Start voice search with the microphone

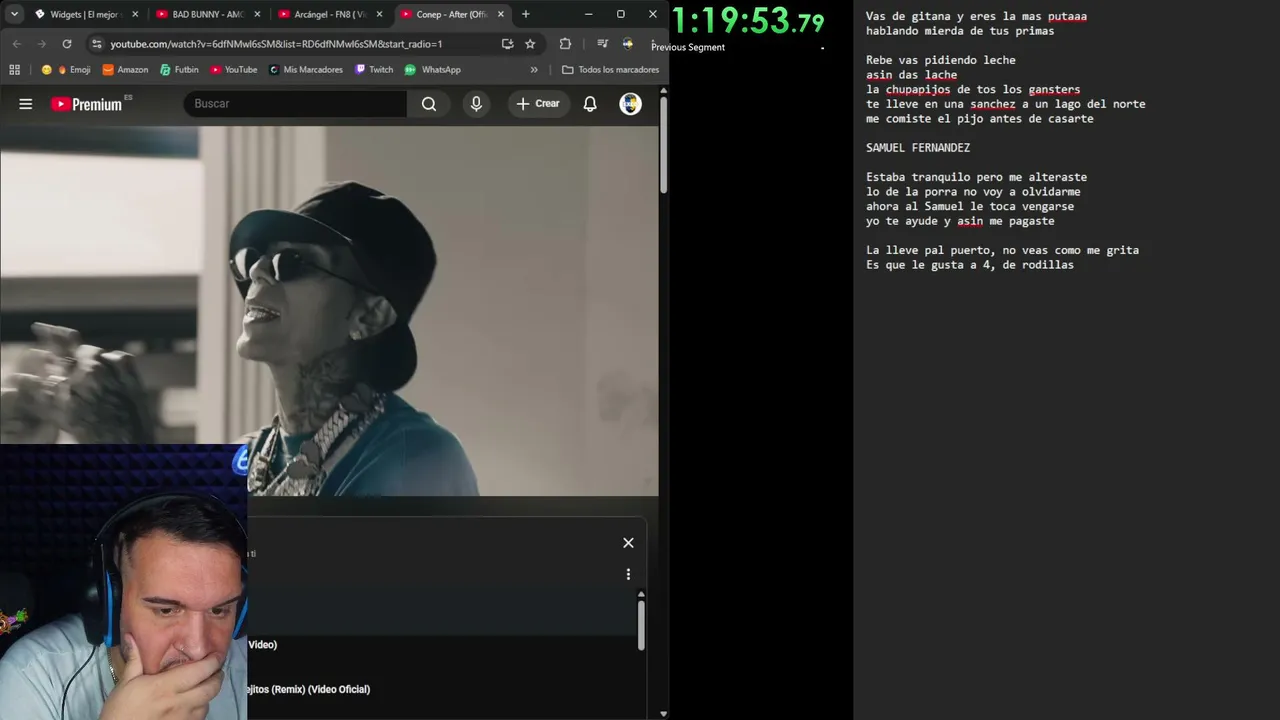[x=476, y=104]
